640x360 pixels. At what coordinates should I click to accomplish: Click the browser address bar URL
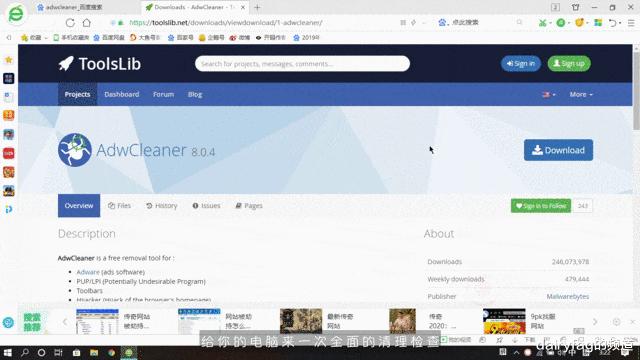point(226,23)
